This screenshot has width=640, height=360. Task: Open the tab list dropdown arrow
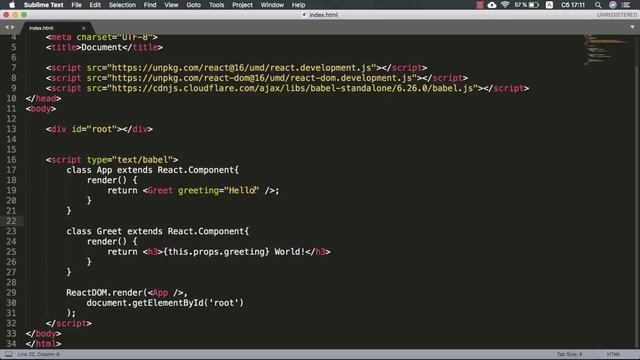(x=632, y=27)
